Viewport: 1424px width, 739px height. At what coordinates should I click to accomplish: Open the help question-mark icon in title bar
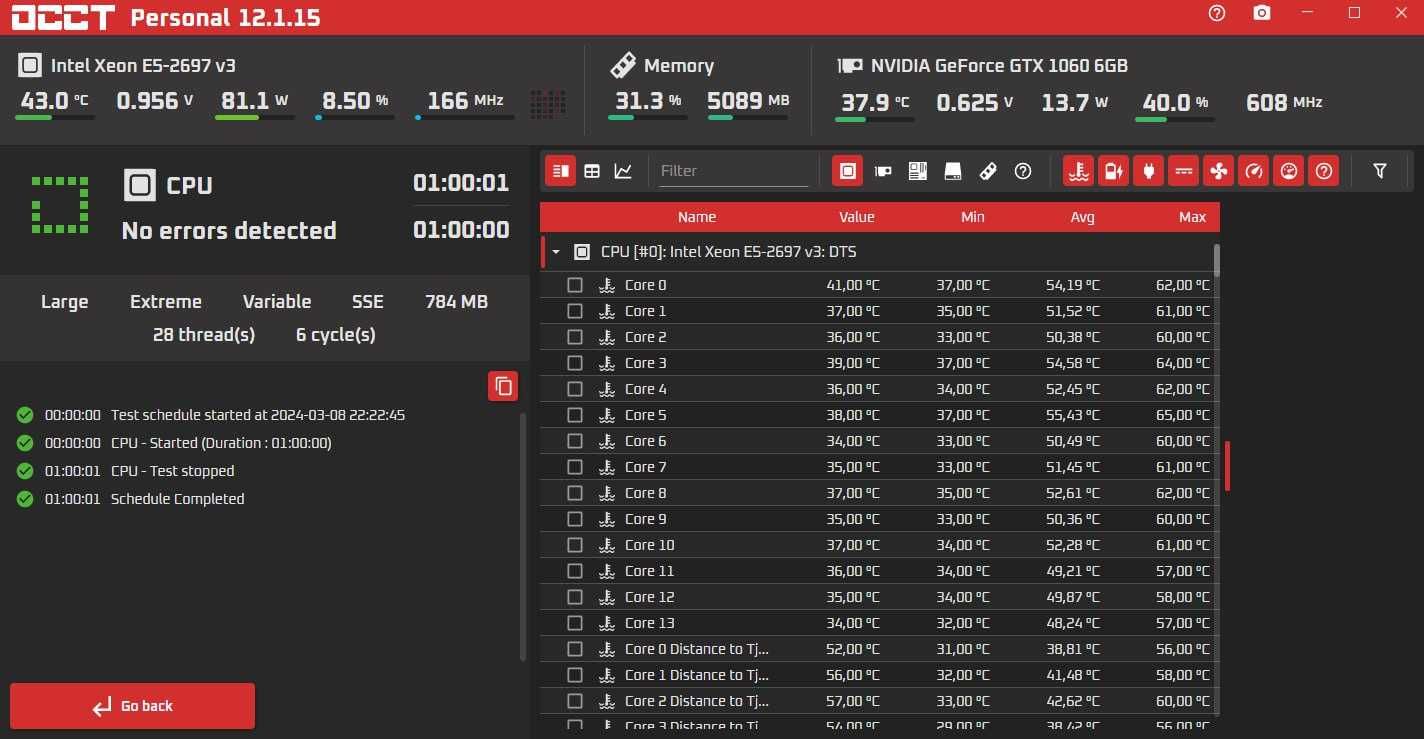(x=1216, y=13)
